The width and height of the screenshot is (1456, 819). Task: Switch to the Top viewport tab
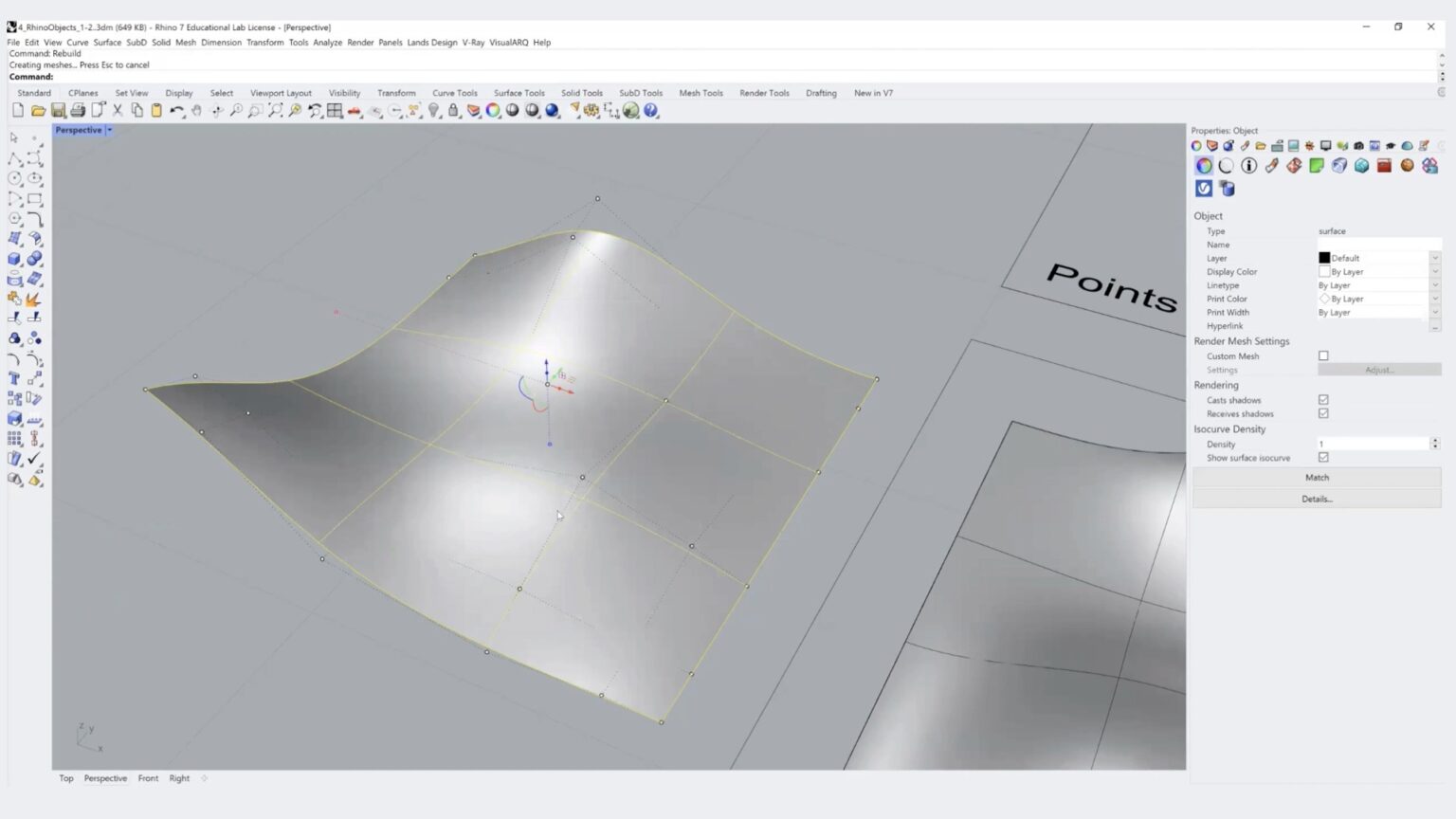(66, 778)
